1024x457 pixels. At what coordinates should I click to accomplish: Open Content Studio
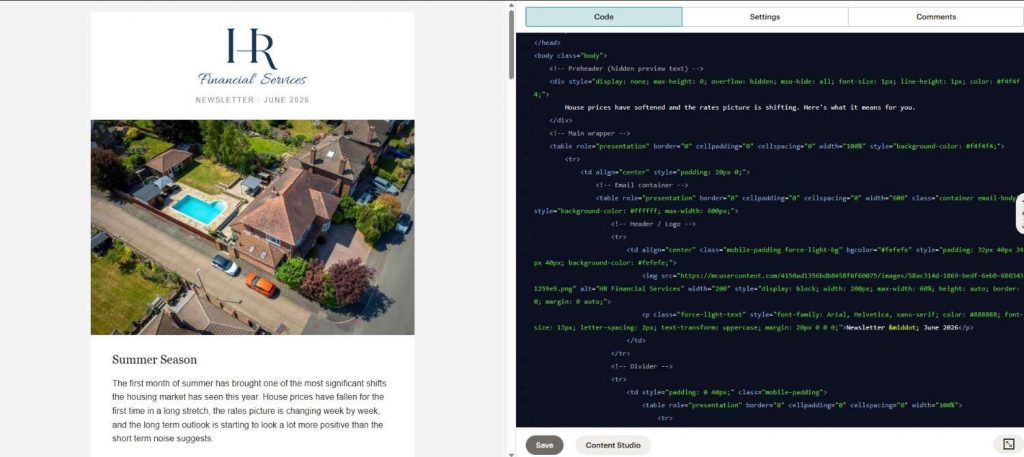click(613, 445)
